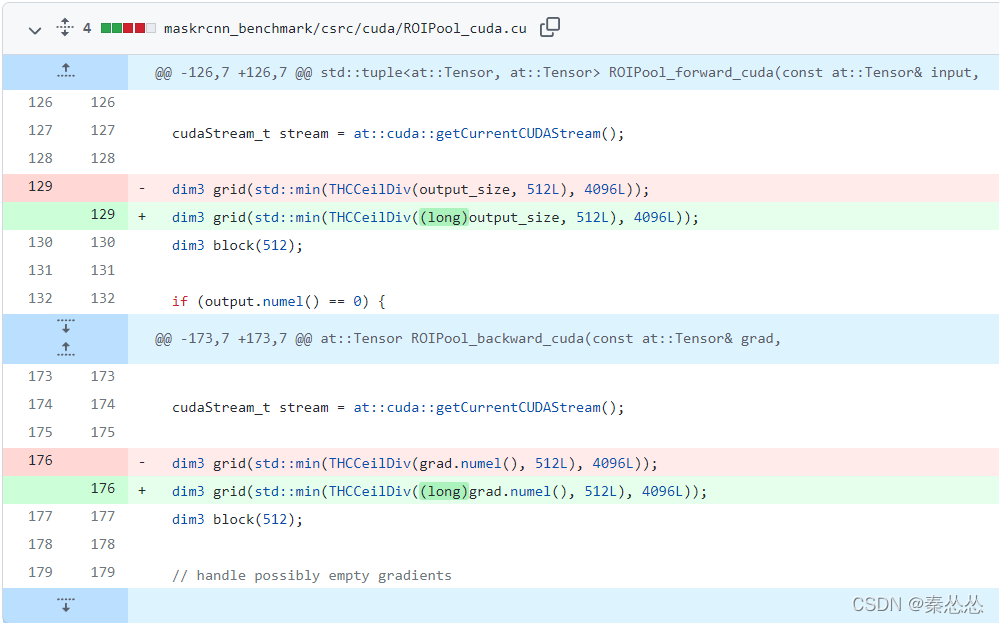Click old line number 179
Screen dimensions: 999x623
[x=40, y=573]
